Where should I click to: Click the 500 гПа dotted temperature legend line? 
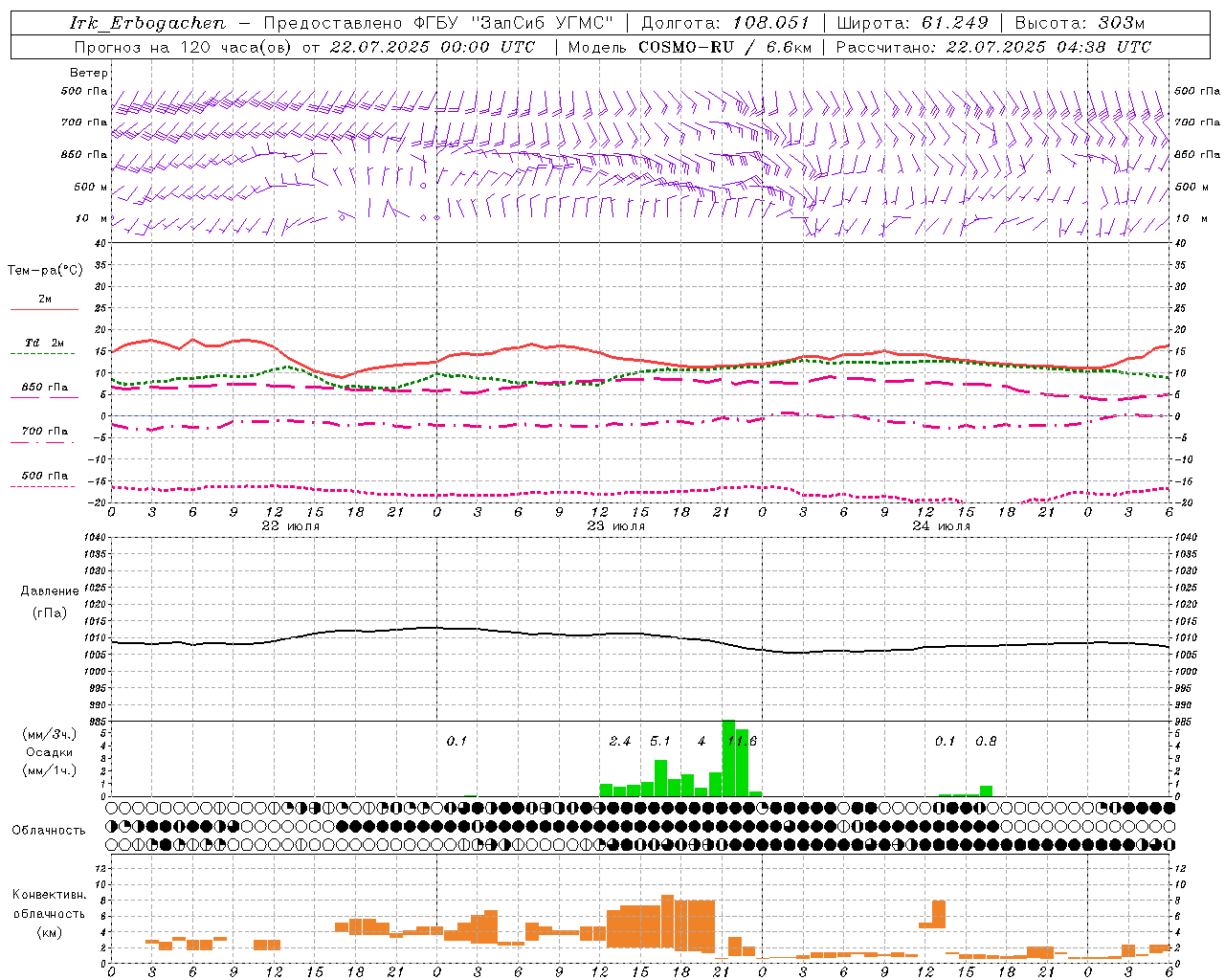click(43, 486)
